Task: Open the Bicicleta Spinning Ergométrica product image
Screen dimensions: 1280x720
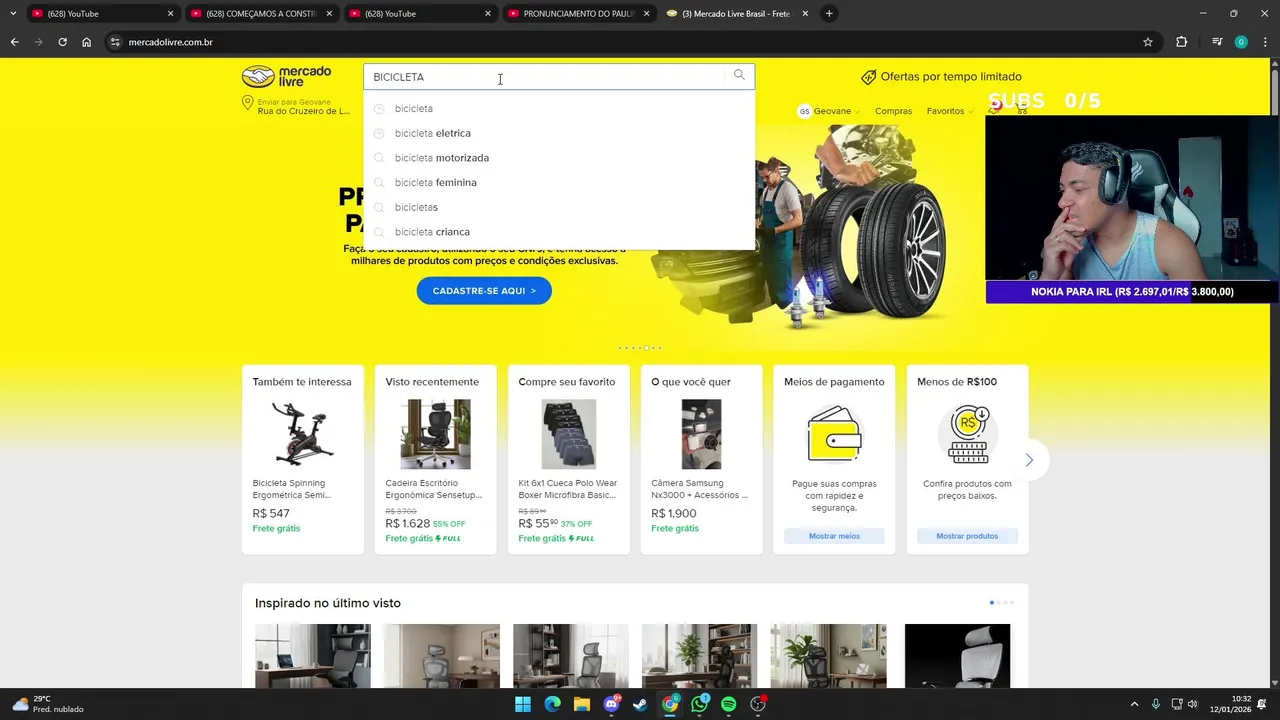Action: (x=303, y=434)
